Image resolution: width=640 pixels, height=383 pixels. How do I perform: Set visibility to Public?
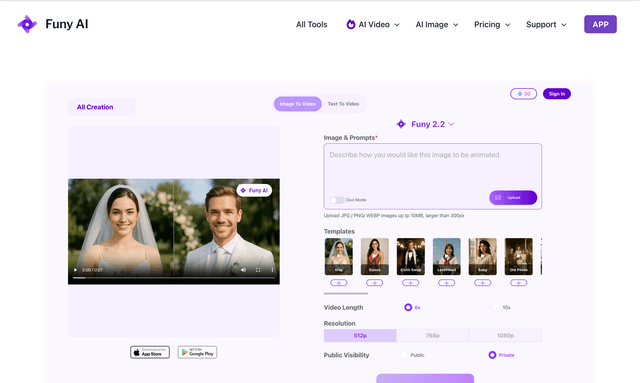[404, 355]
